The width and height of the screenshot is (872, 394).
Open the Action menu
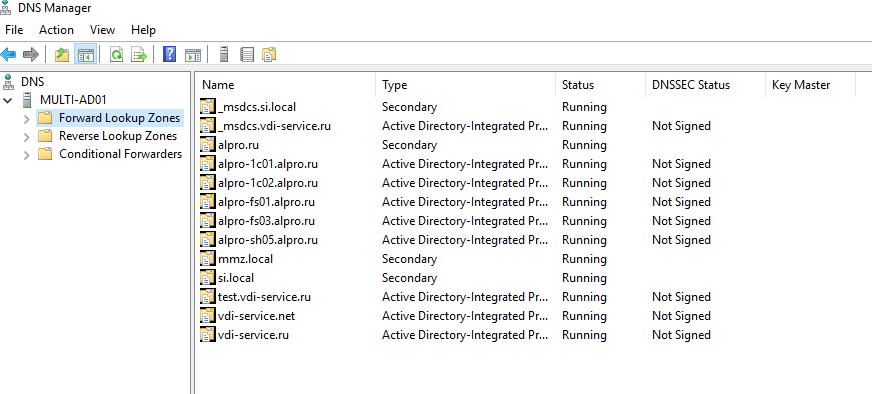point(56,30)
